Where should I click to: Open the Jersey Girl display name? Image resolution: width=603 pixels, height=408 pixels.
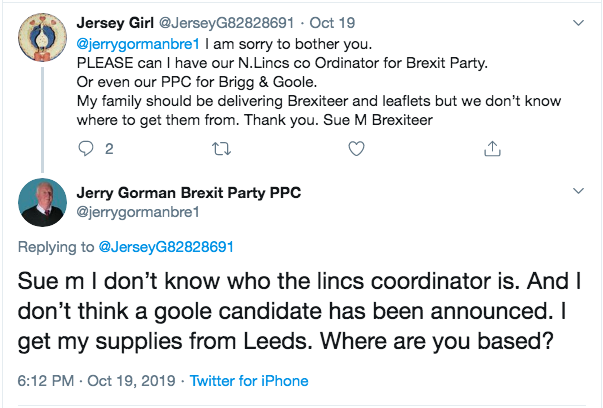click(112, 23)
